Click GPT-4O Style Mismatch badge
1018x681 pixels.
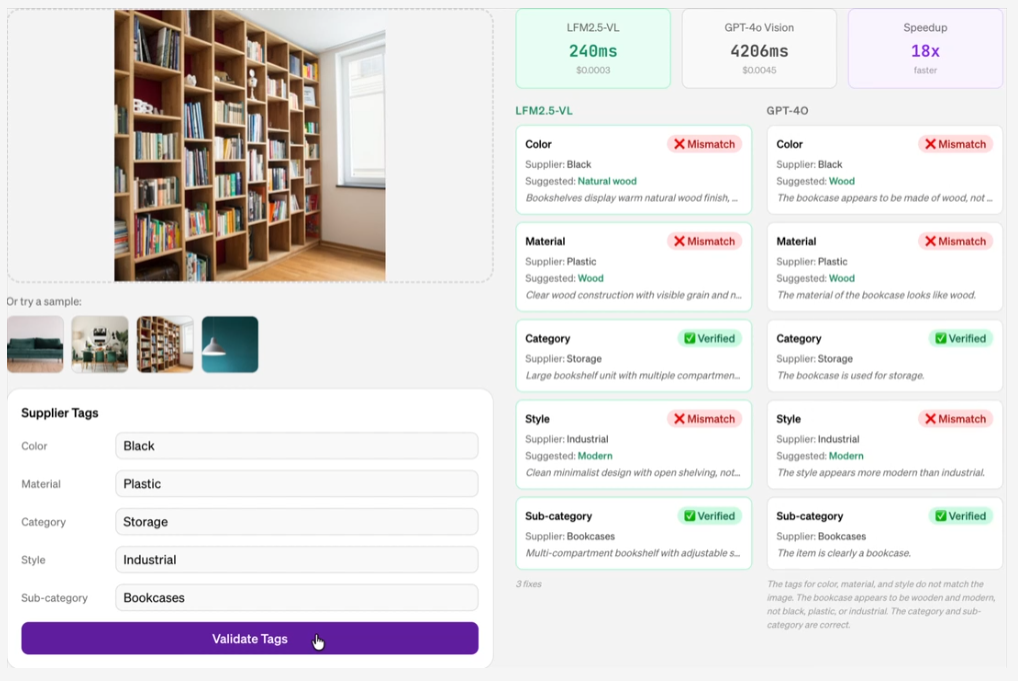(956, 419)
